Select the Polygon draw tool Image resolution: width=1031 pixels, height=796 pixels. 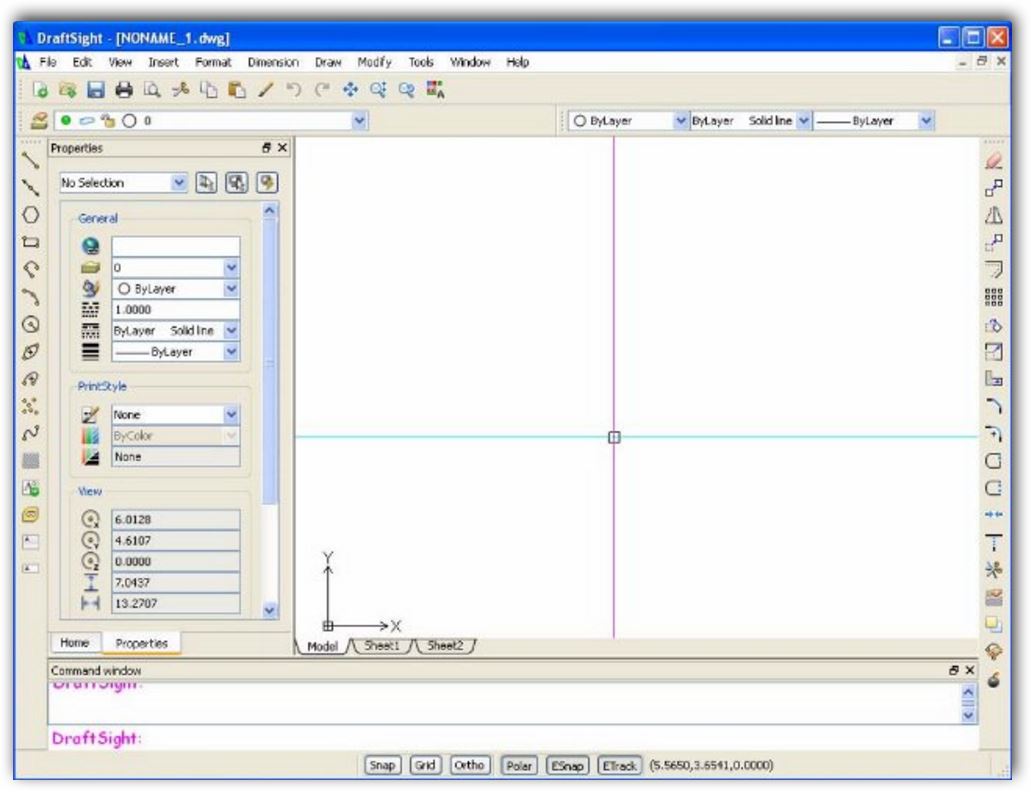click(30, 215)
